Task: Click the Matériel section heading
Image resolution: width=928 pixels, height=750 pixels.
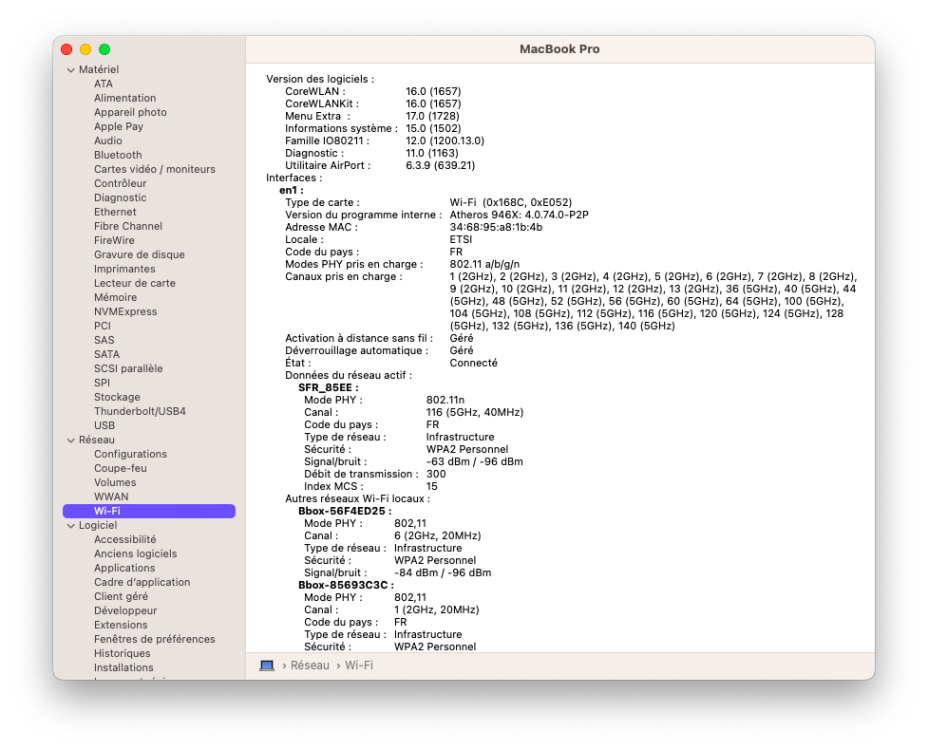Action: [99, 70]
